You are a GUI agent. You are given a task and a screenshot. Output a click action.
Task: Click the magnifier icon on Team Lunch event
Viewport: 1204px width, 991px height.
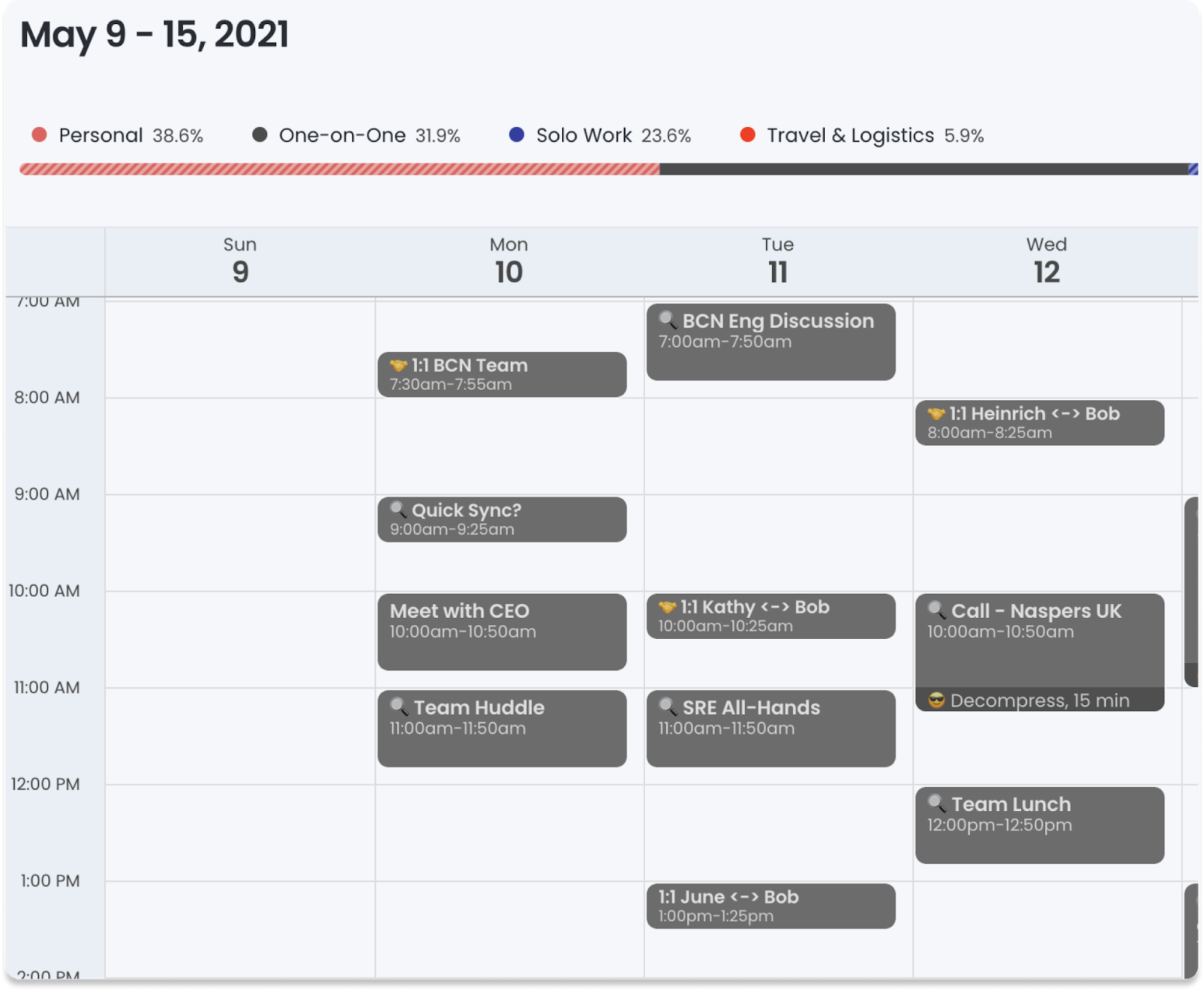click(936, 803)
